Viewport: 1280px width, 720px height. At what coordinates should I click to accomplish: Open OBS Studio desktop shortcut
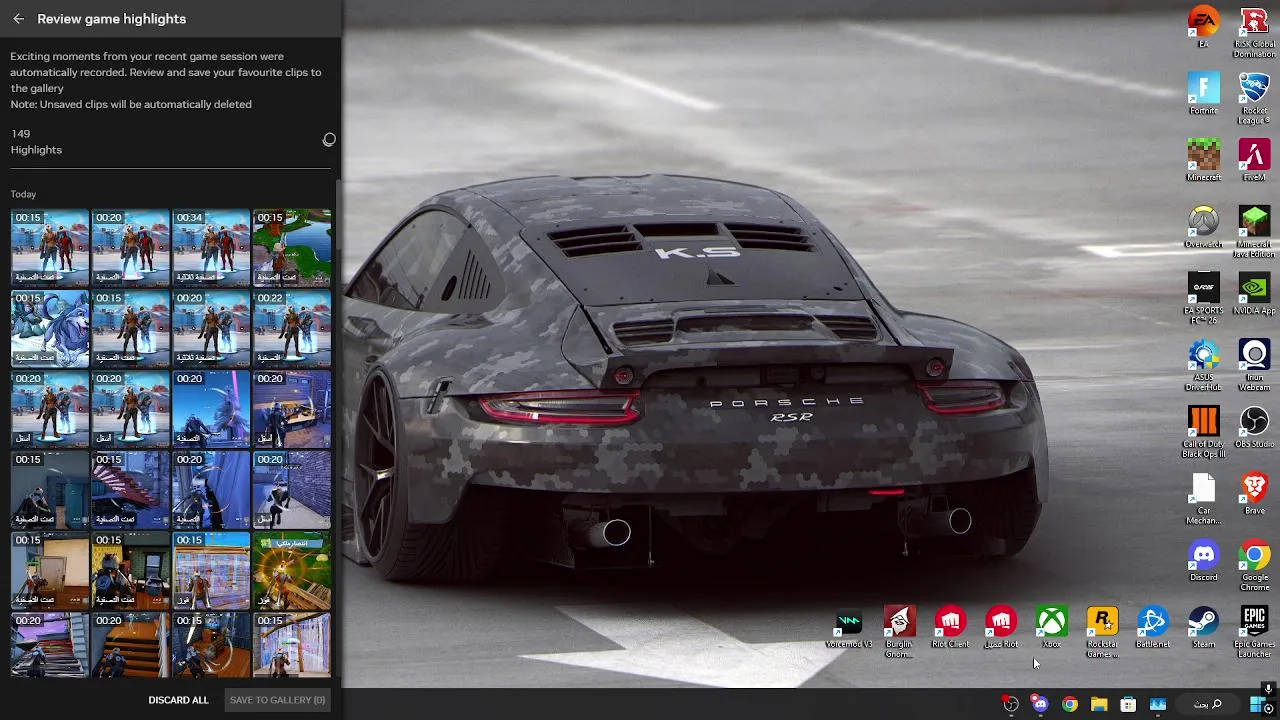tap(1254, 427)
